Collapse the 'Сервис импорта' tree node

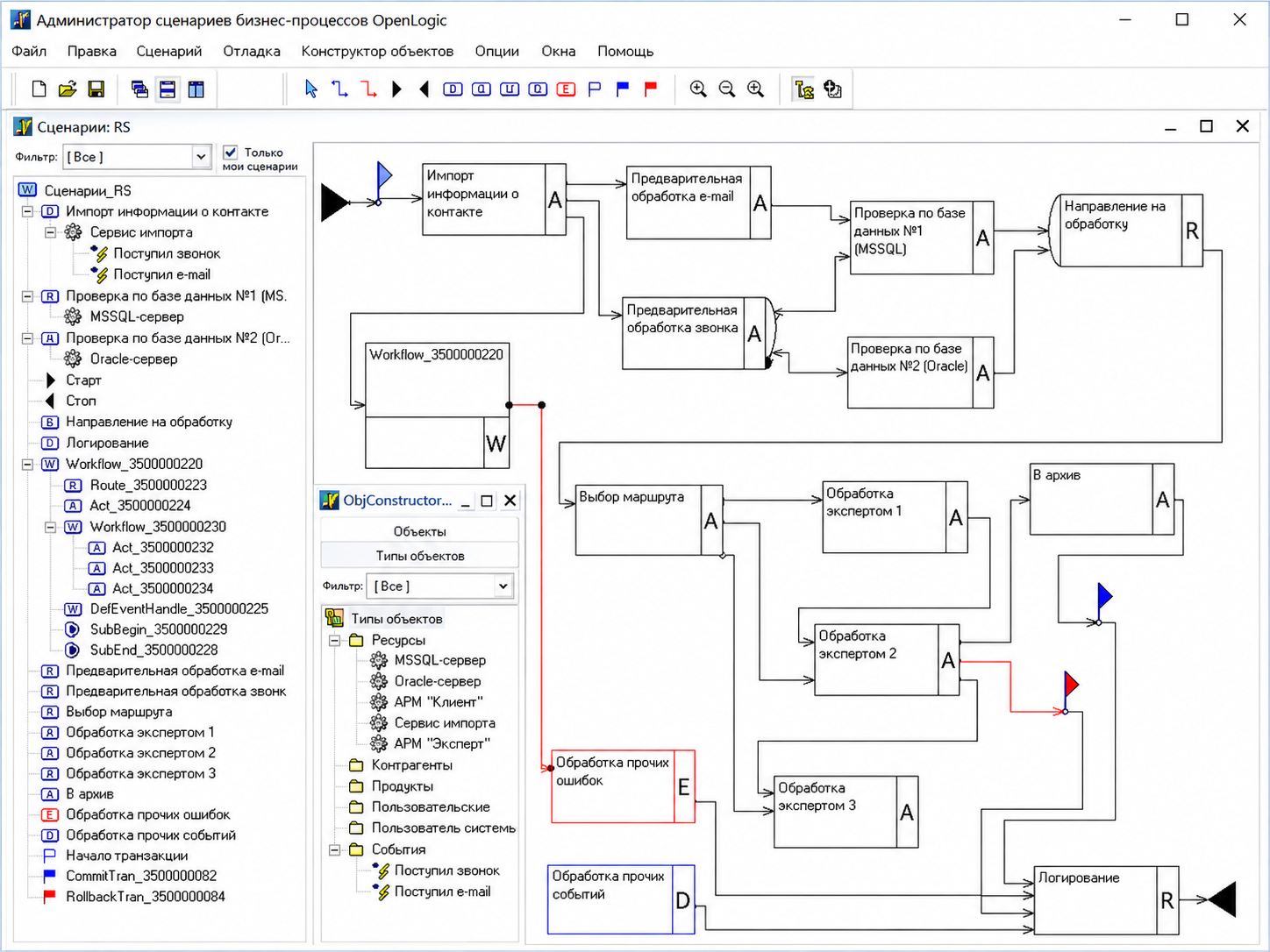(x=50, y=232)
